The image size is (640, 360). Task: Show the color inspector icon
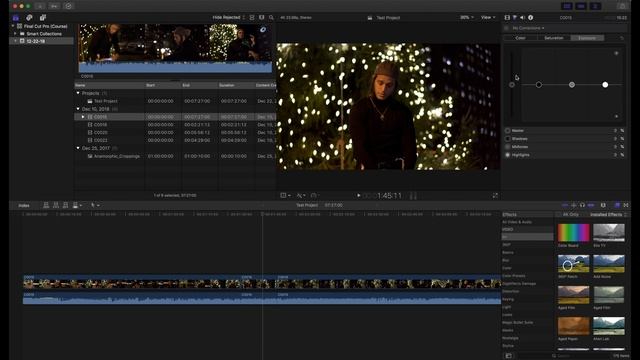(515, 18)
